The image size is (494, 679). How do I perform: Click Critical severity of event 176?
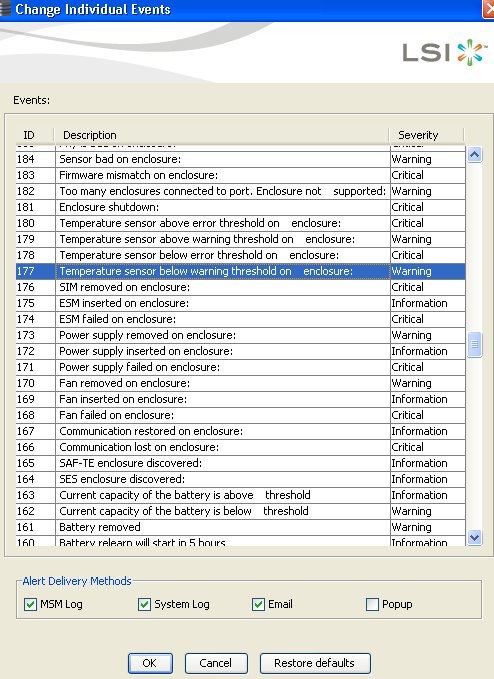click(428, 287)
